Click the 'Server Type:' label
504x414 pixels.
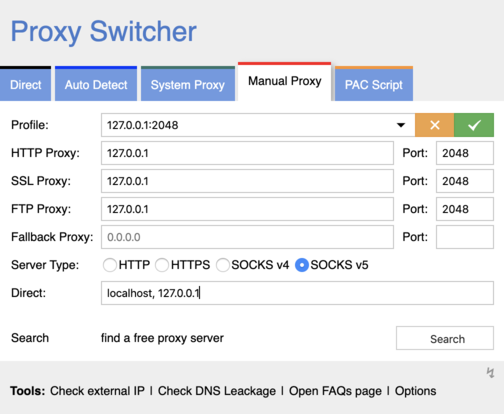[x=45, y=265]
